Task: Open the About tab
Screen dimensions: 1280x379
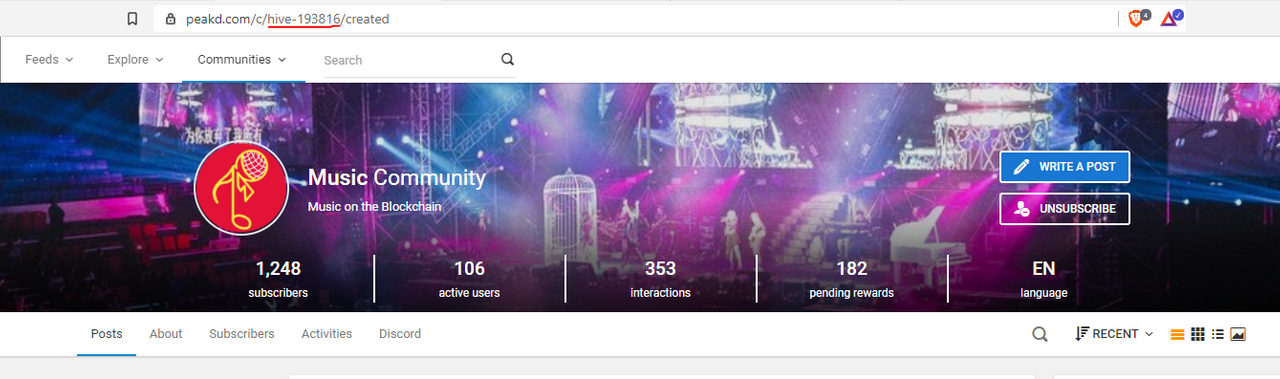Action: (x=166, y=334)
